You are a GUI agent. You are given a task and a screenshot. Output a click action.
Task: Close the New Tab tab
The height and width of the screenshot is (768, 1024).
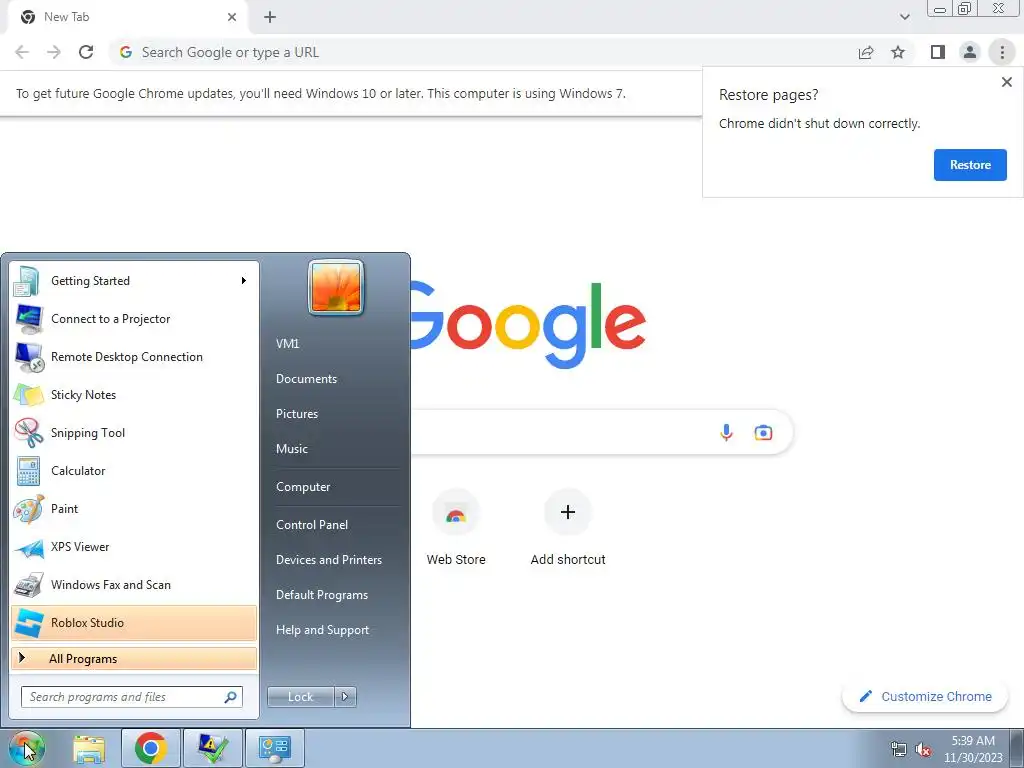coord(232,17)
